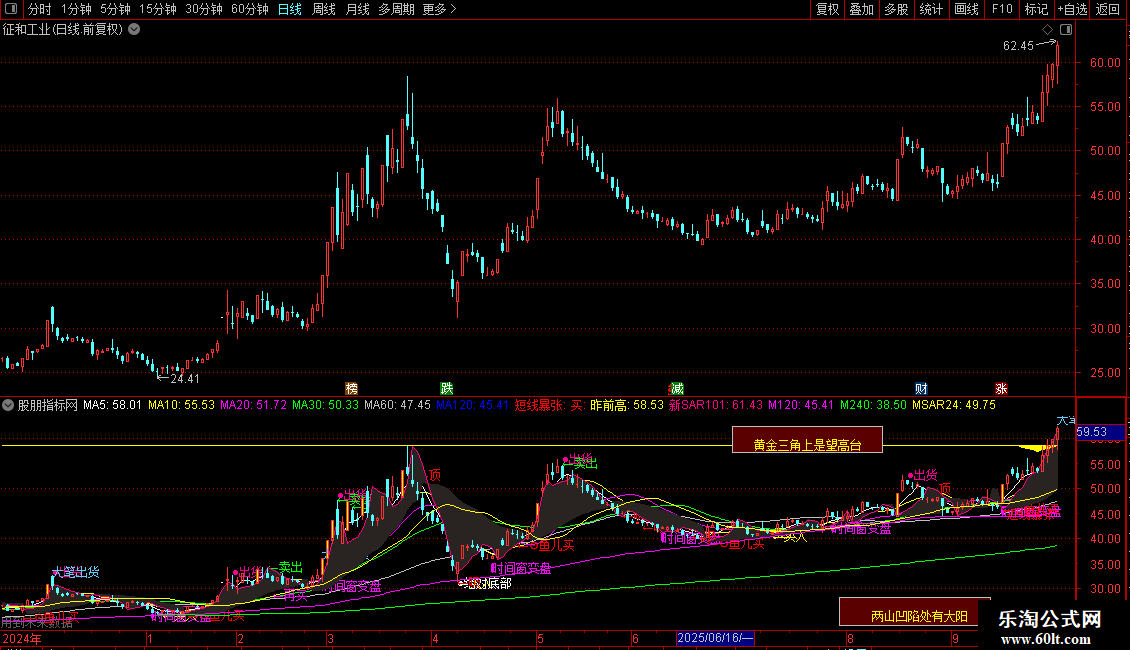The width and height of the screenshot is (1130, 650).
Task: Switch to 分时 intraday view
Action: point(39,9)
